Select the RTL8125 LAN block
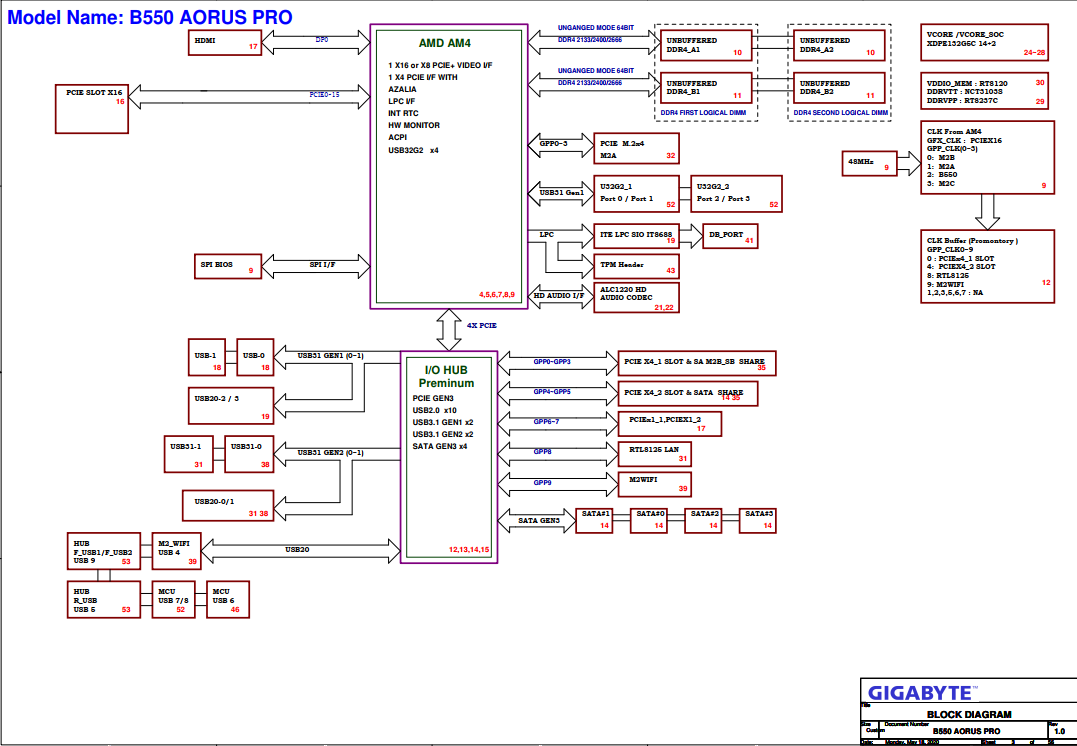The image size is (1077, 746). [655, 454]
